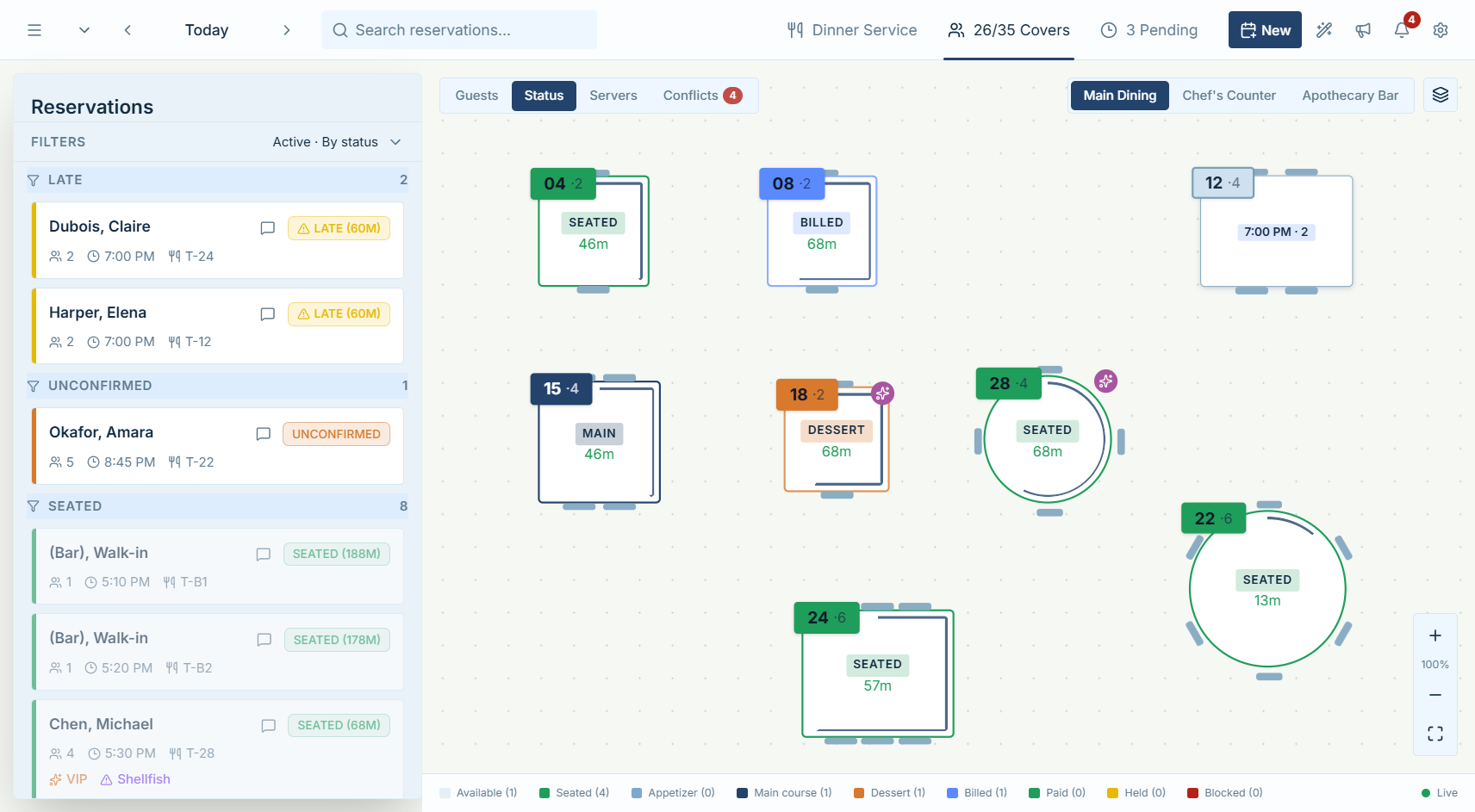This screenshot has height=812, width=1475.
Task: Collapse the SEATED section
Action: 217,506
